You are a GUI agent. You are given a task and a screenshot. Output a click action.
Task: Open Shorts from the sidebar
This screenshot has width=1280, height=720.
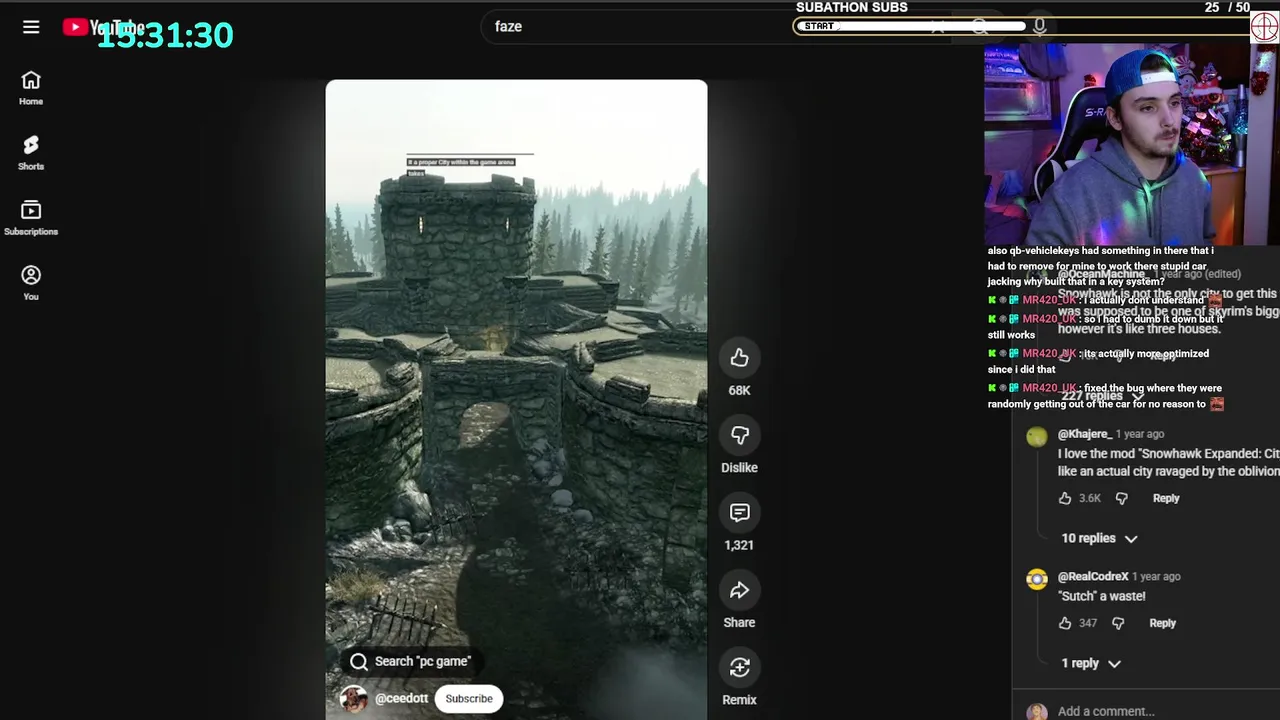coord(31,153)
